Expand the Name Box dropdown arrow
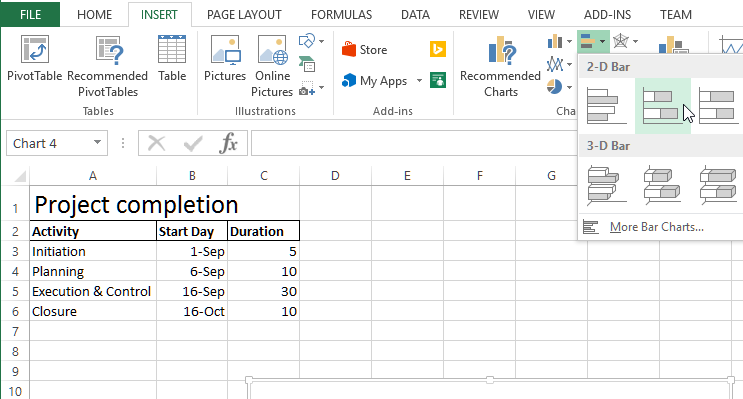The image size is (743, 399). pos(97,143)
